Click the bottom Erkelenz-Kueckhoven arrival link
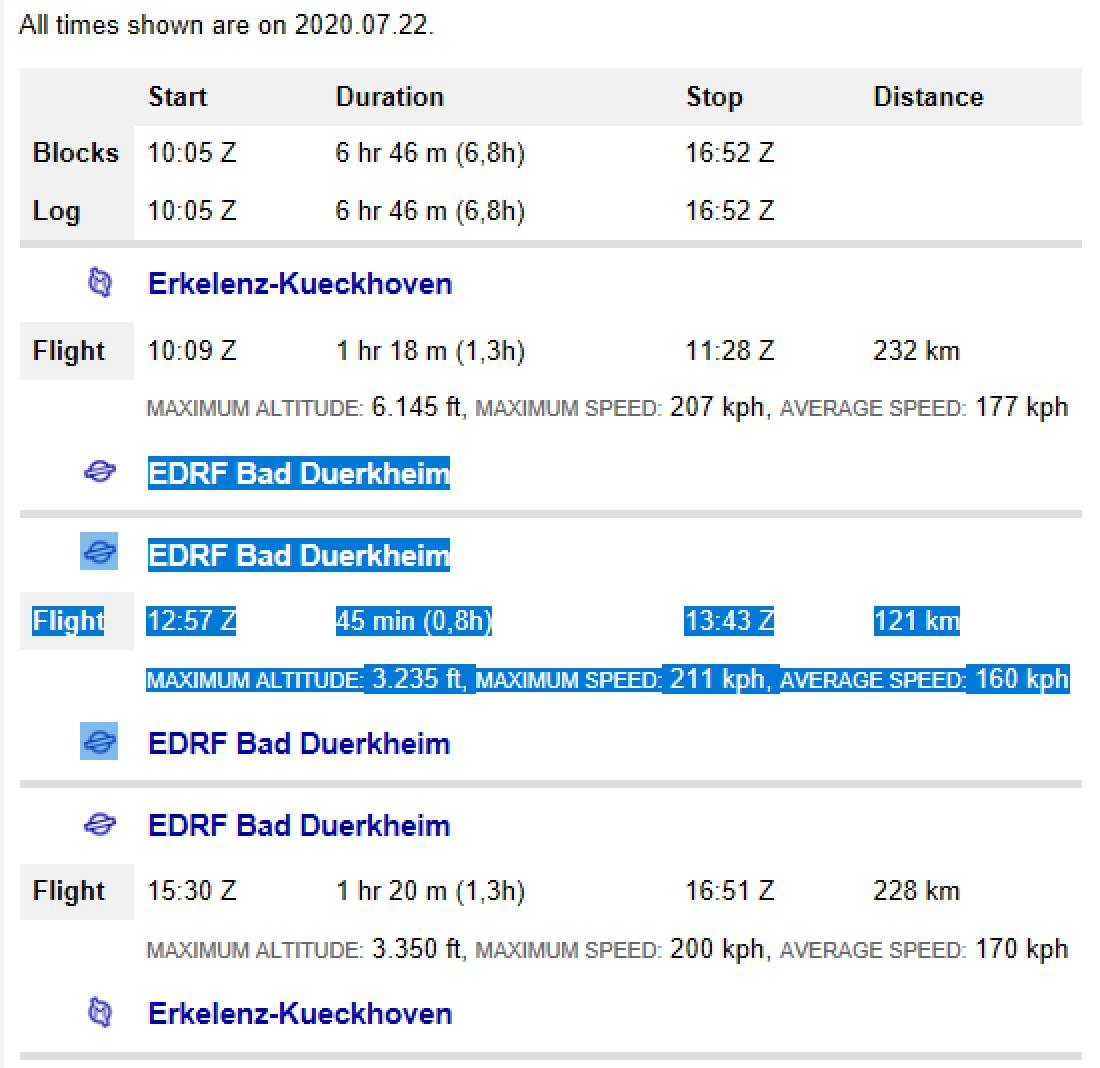Viewport: 1100px width, 1068px height. [x=299, y=1013]
